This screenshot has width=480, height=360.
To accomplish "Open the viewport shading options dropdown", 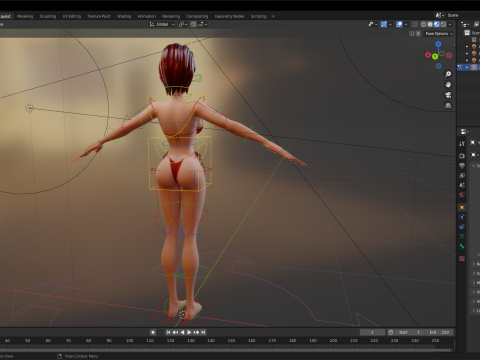I will tap(450, 24).
